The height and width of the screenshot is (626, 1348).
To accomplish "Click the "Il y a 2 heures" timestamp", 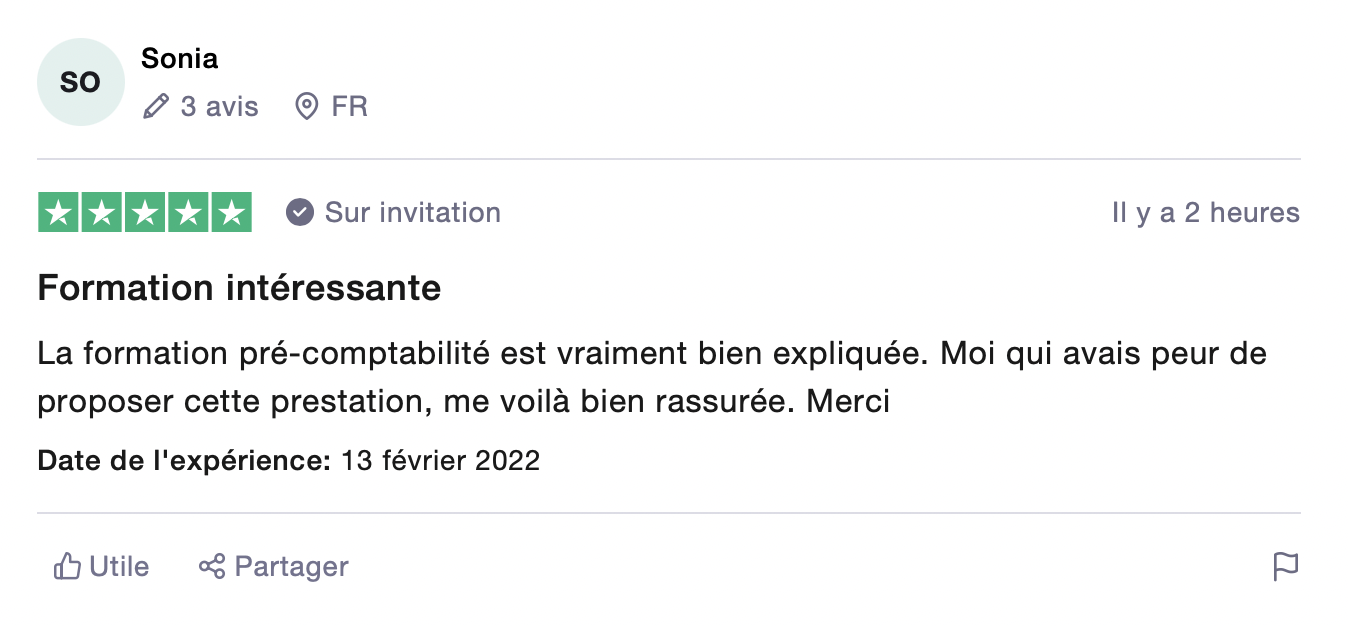I will coord(1205,212).
